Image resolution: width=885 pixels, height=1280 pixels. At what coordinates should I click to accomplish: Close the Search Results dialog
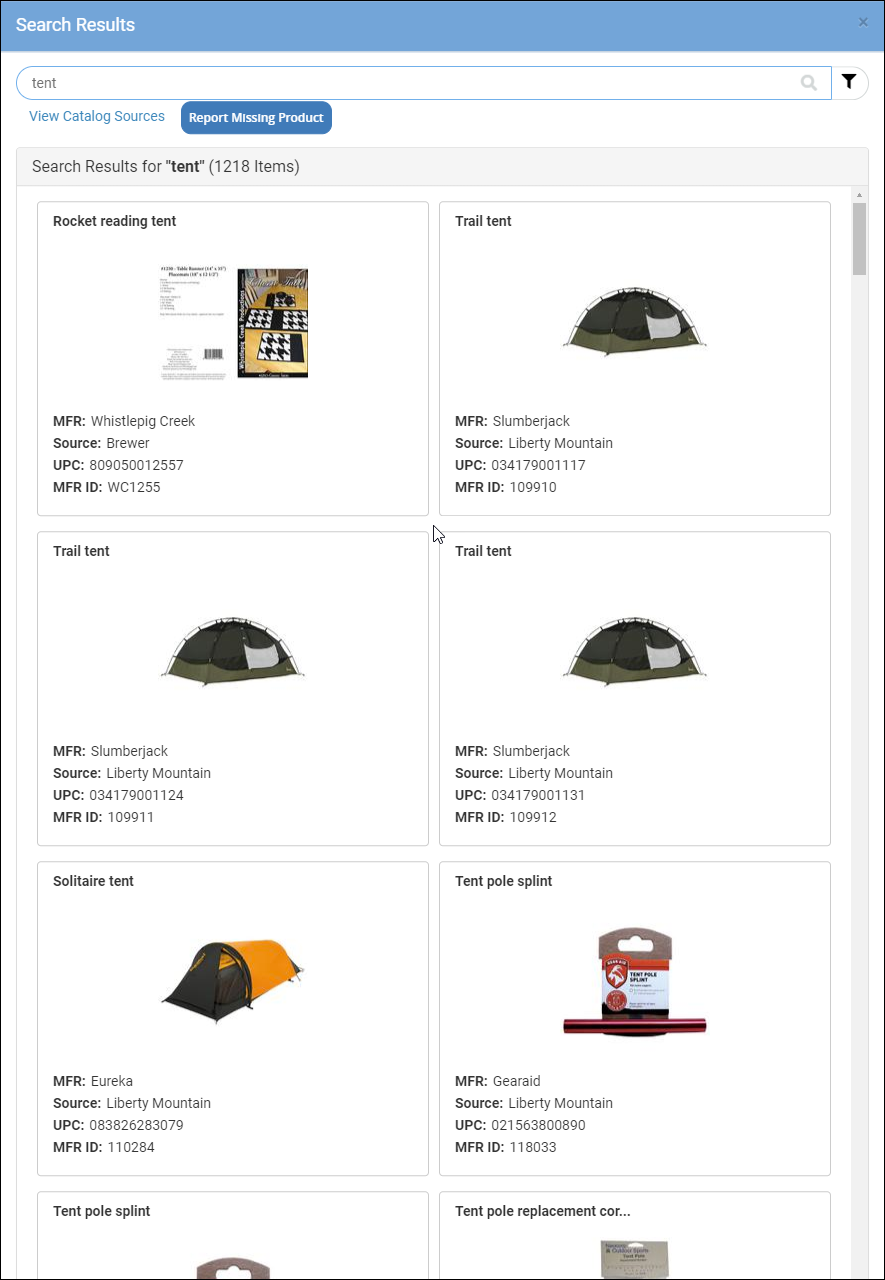point(863,22)
